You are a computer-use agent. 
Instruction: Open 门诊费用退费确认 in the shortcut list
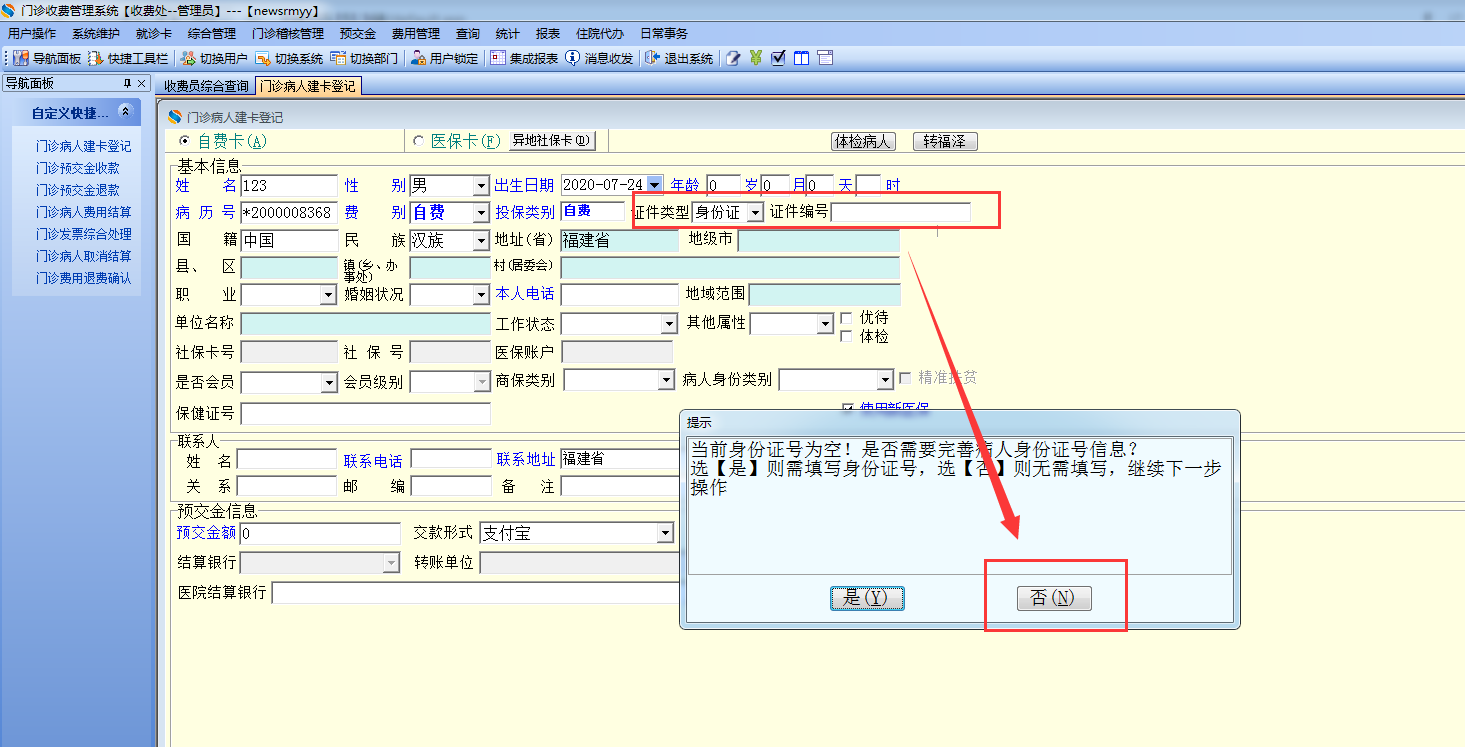click(x=83, y=278)
